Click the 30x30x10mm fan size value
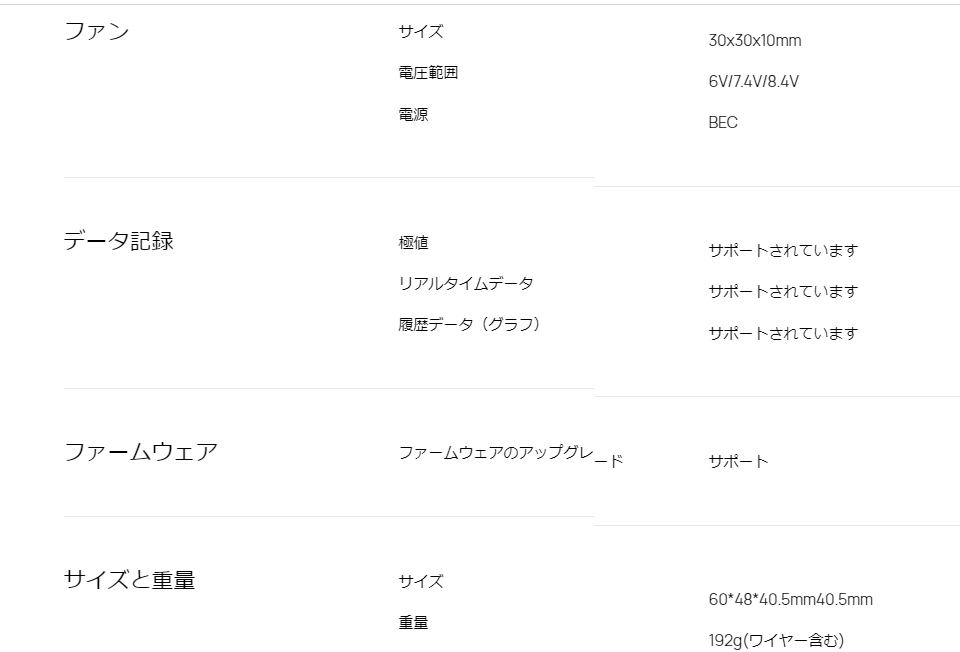Image resolution: width=960 pixels, height=652 pixels. 754,41
